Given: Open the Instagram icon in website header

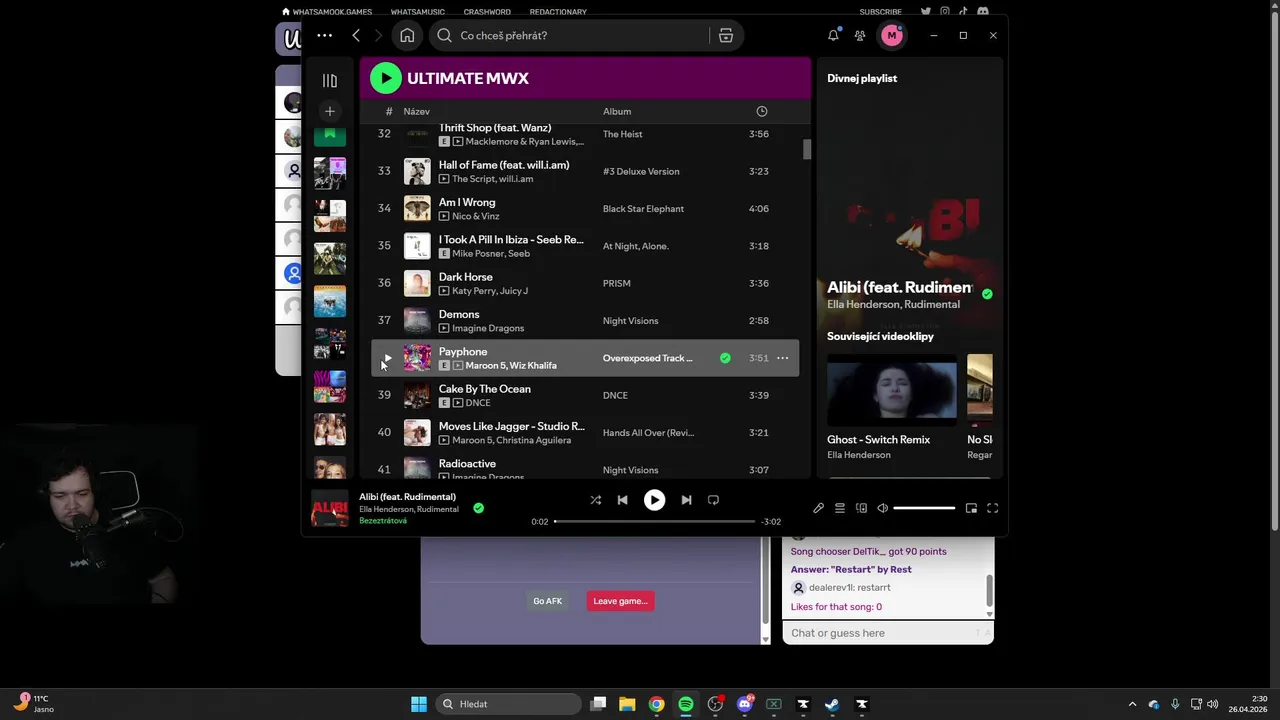Looking at the screenshot, I should tap(944, 11).
